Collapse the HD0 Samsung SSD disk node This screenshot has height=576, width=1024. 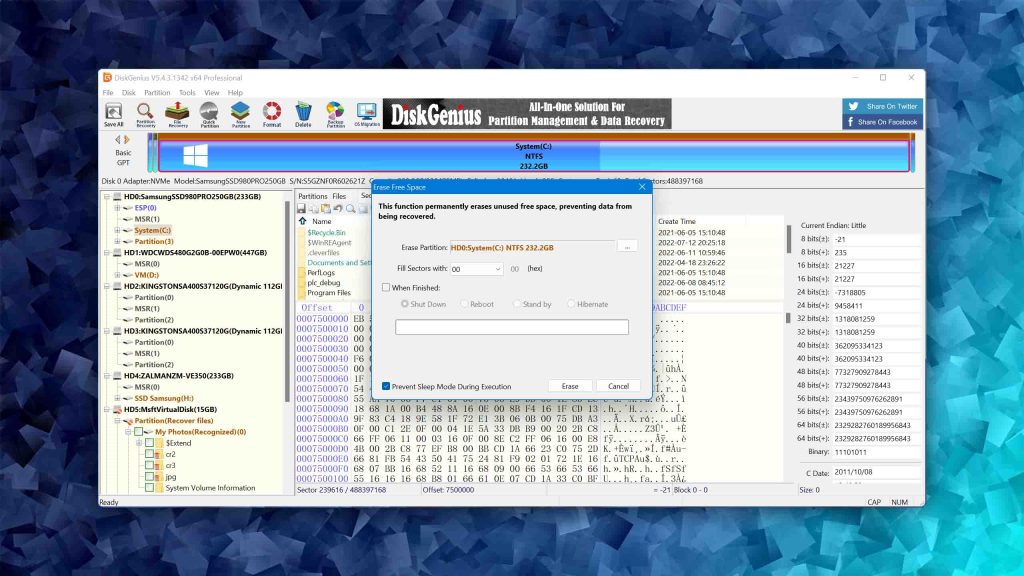pyautogui.click(x=107, y=197)
